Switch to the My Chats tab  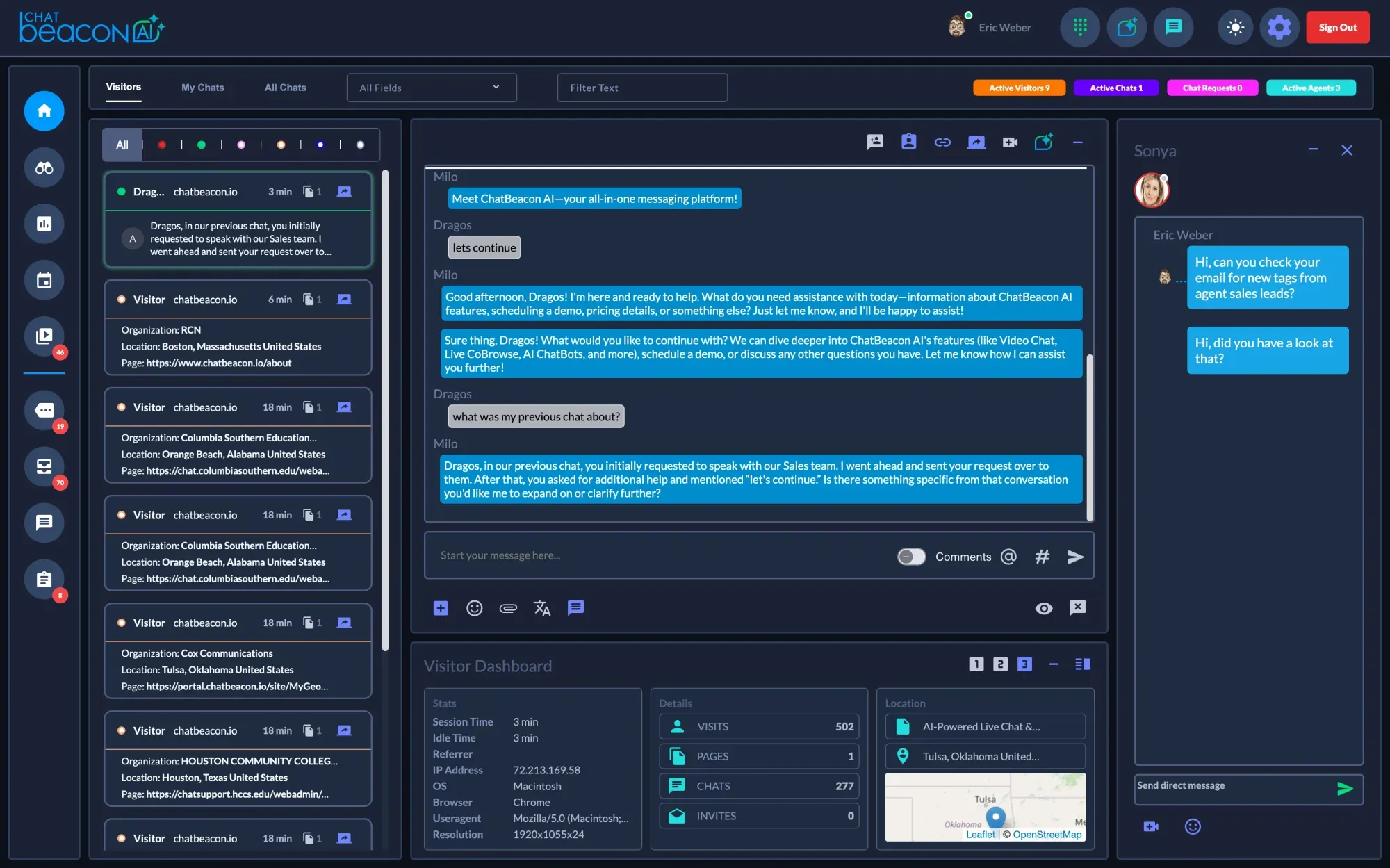(x=202, y=88)
